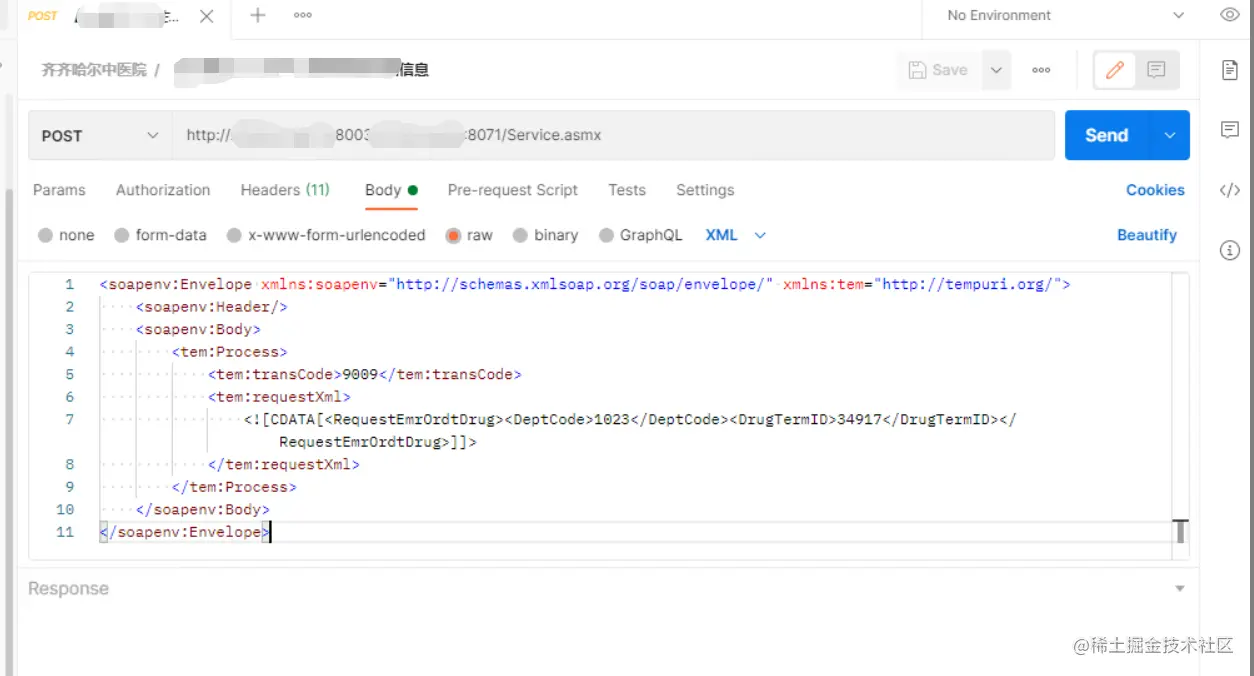Click the closing tem:requestXml tag on line 8
Viewport: 1254px width, 676px height.
click(284, 464)
